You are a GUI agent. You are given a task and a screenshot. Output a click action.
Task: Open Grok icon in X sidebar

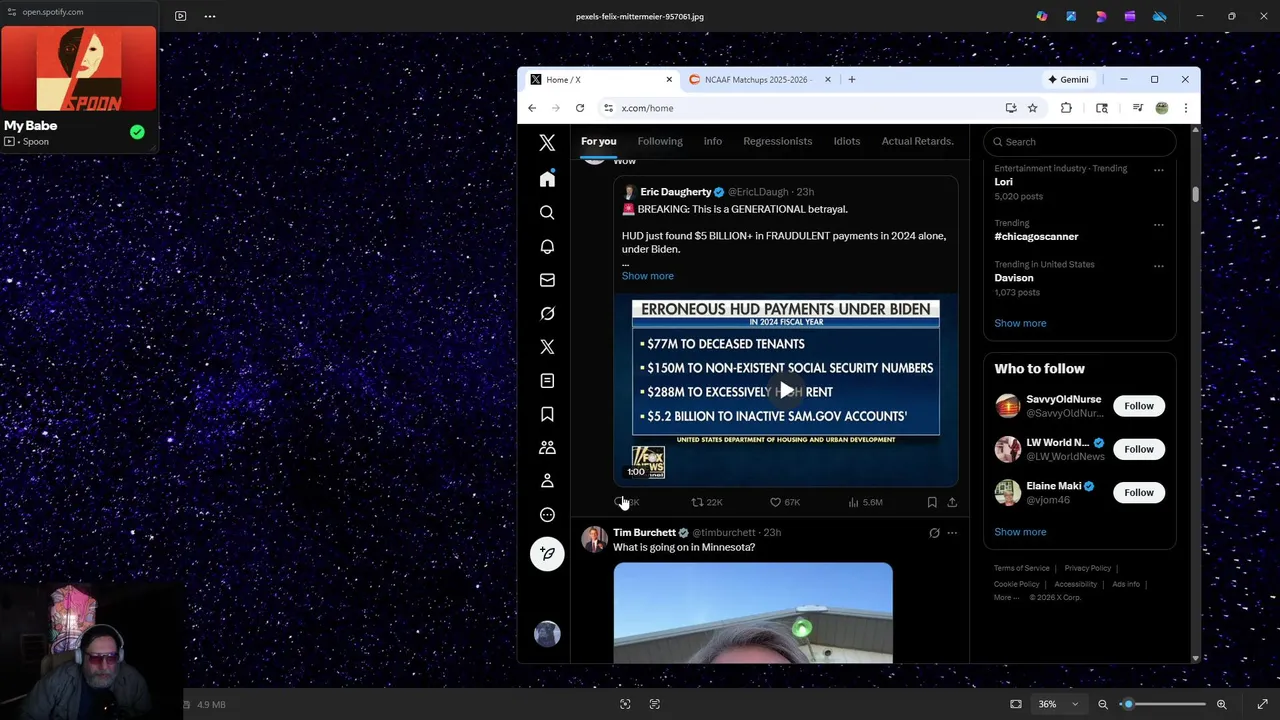coord(547,313)
